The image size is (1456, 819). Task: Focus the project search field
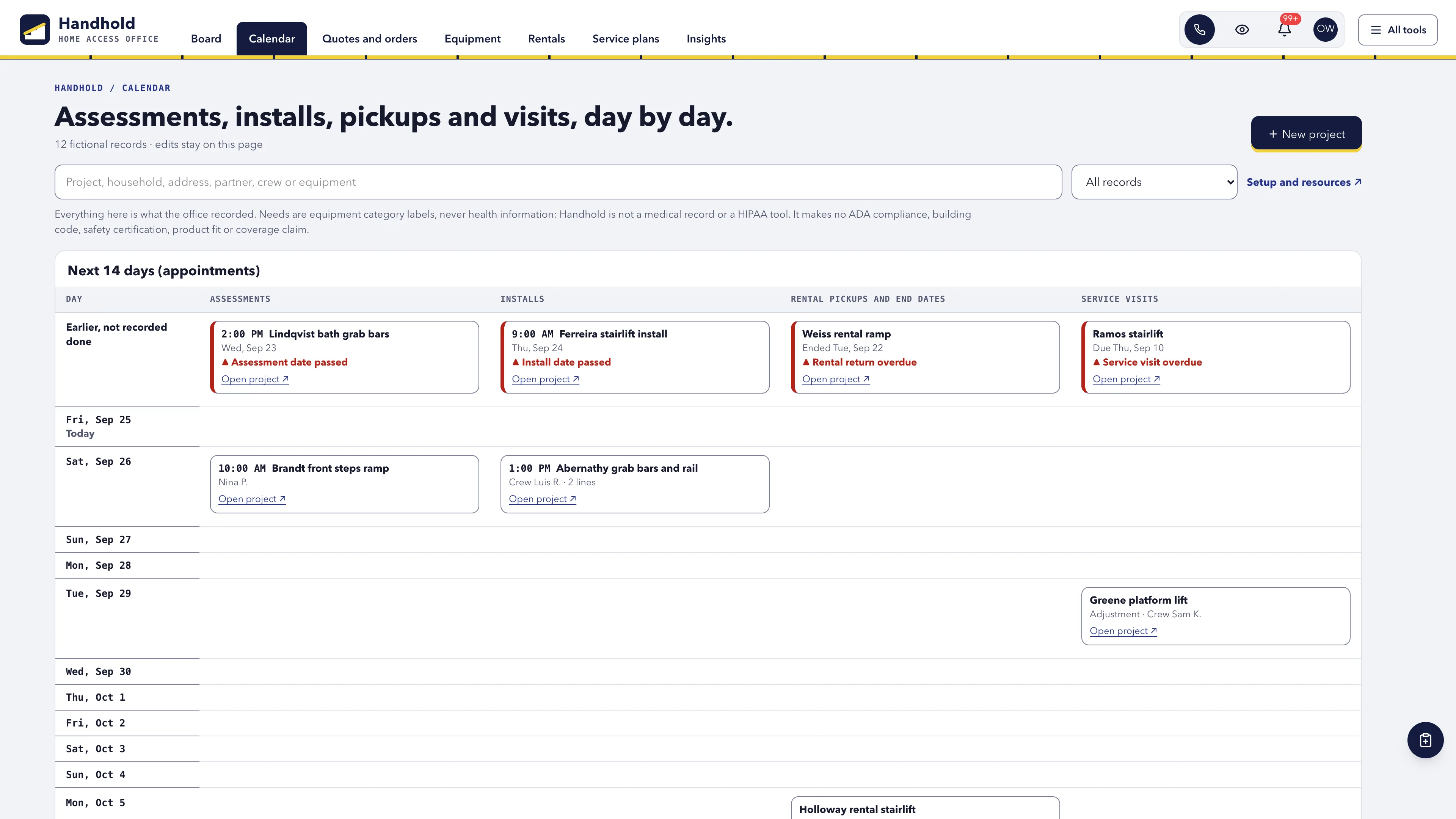(x=558, y=182)
